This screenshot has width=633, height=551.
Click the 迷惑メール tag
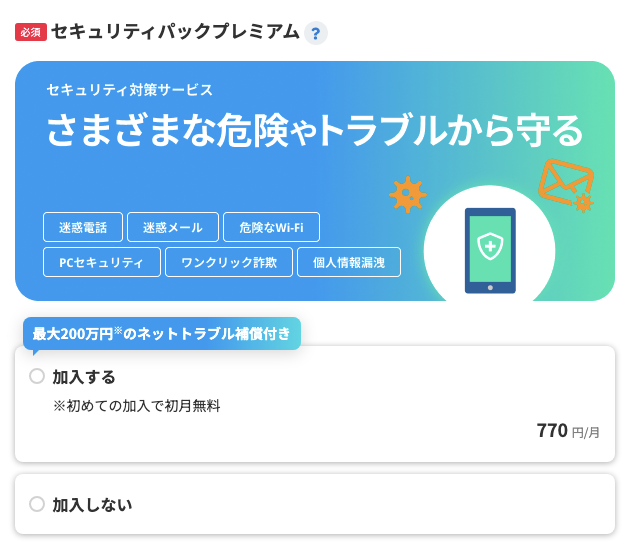tap(173, 227)
